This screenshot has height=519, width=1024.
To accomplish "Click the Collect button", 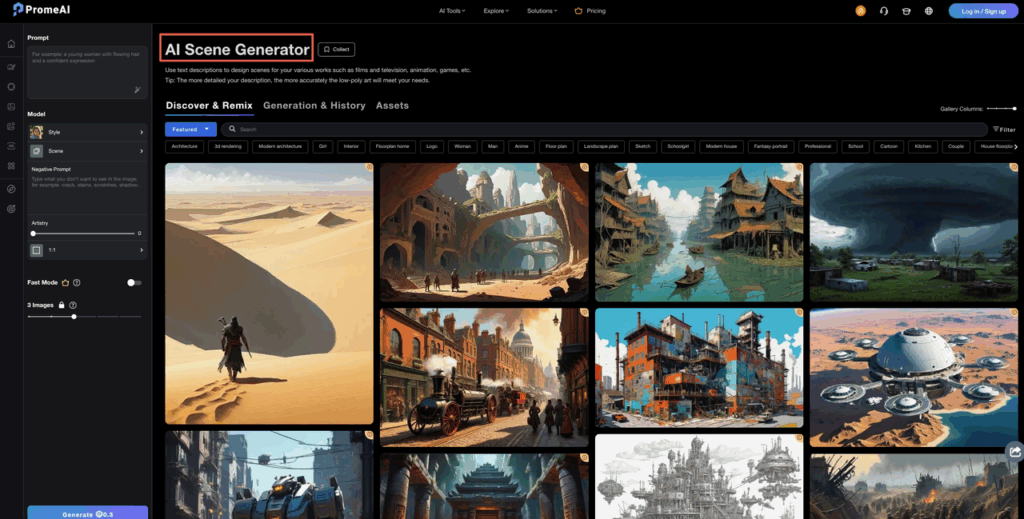I will (336, 49).
